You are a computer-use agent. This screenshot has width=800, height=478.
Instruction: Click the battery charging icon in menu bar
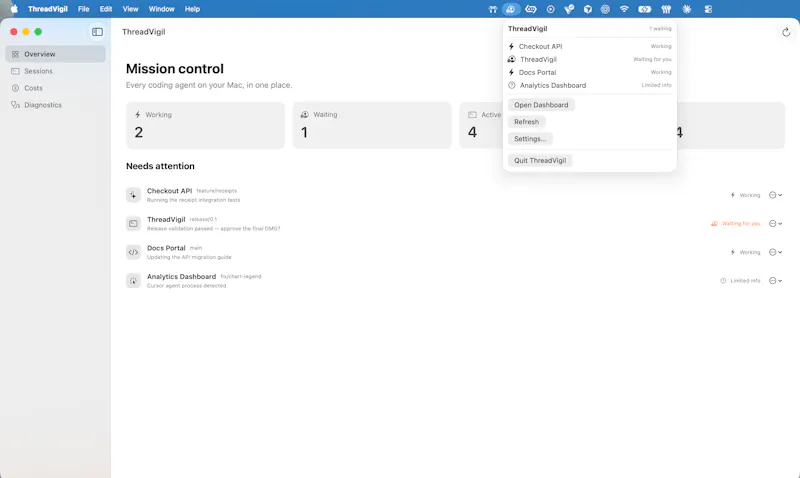[x=645, y=9]
